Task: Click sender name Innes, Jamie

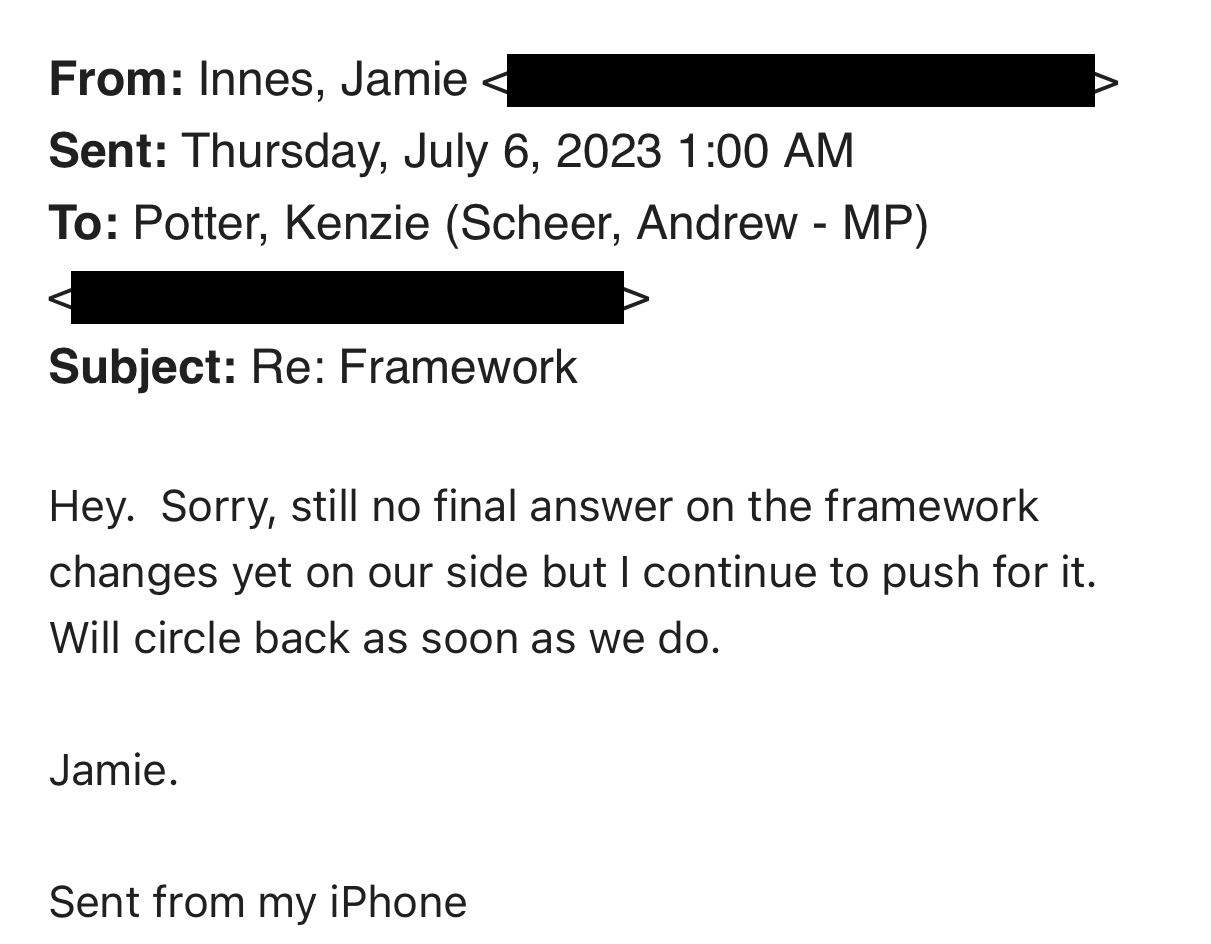Action: (x=332, y=79)
